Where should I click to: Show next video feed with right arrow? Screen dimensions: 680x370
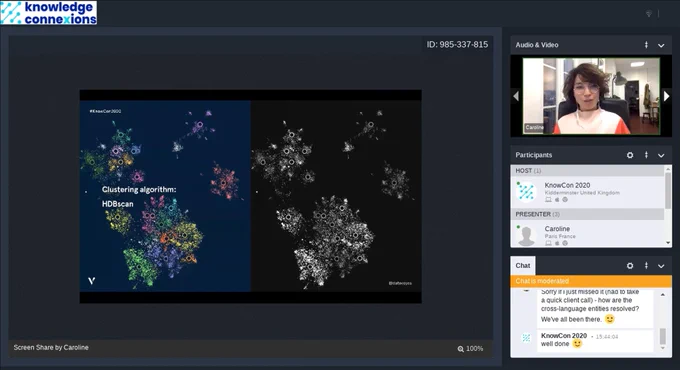tap(666, 96)
